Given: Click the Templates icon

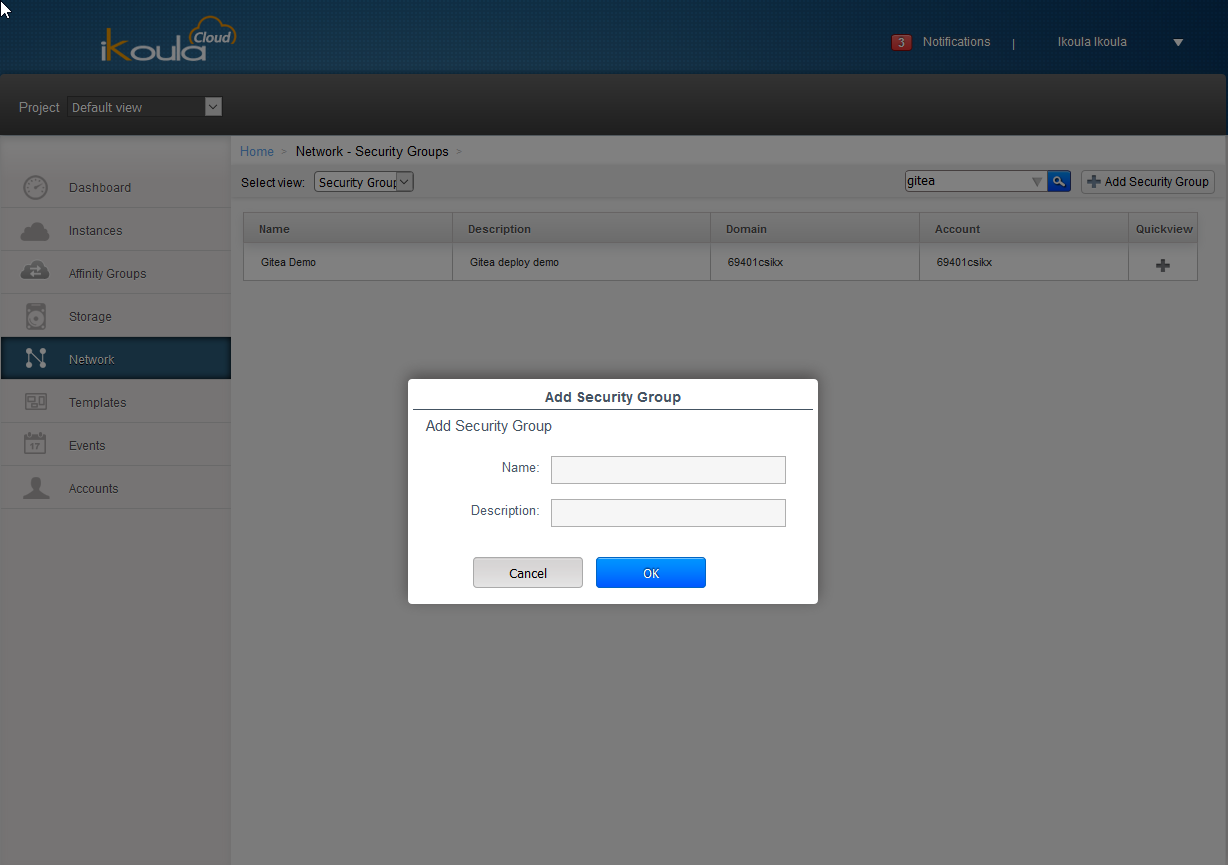Looking at the screenshot, I should tap(36, 402).
